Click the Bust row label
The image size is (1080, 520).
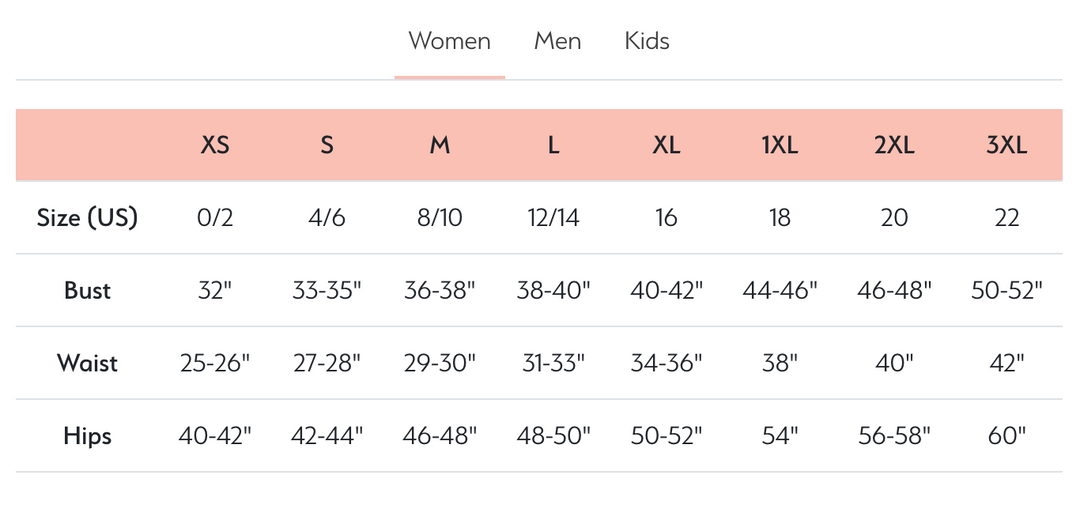(x=87, y=291)
